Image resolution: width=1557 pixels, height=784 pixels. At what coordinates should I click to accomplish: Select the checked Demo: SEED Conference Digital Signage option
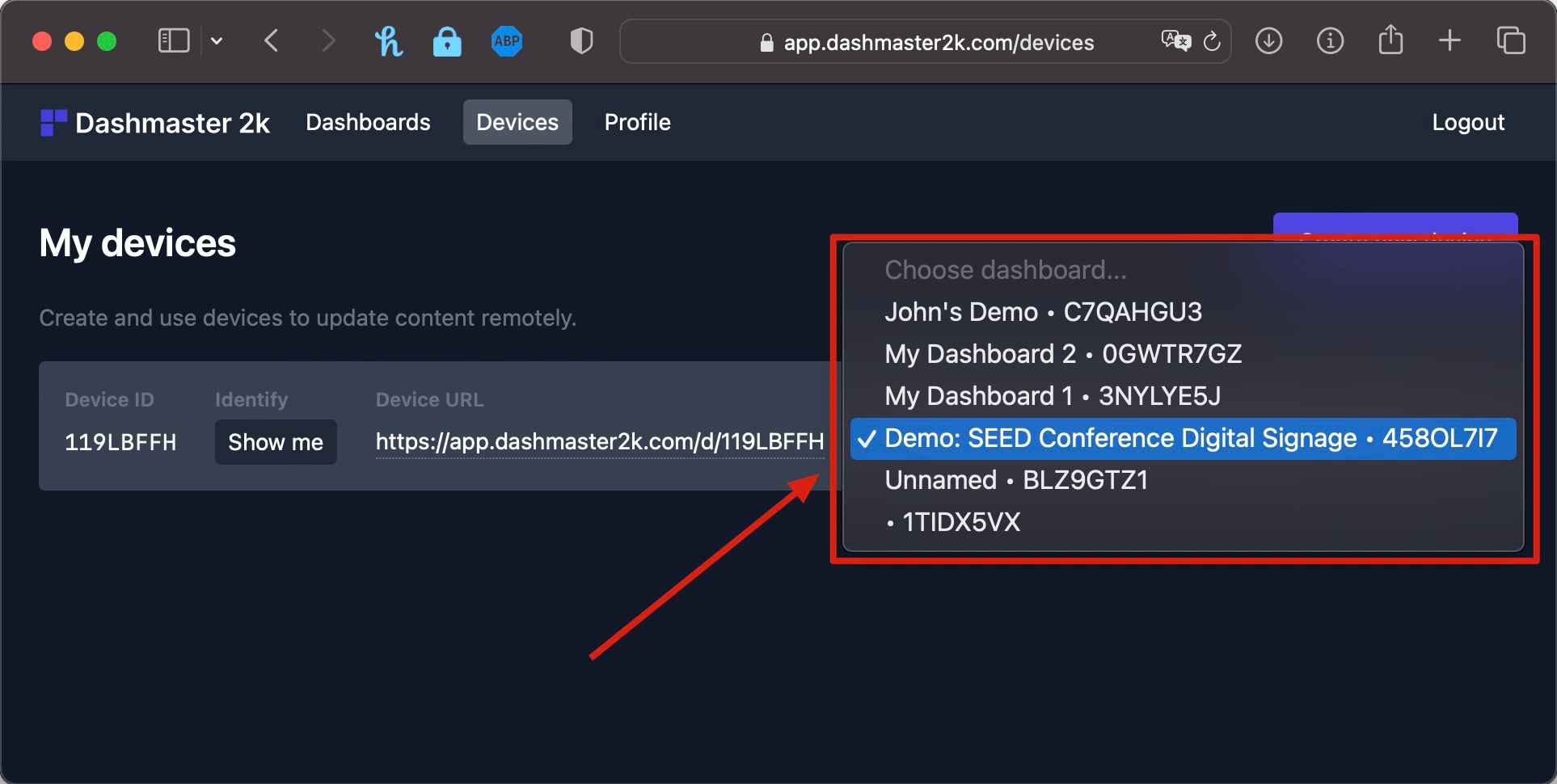[x=1184, y=438]
